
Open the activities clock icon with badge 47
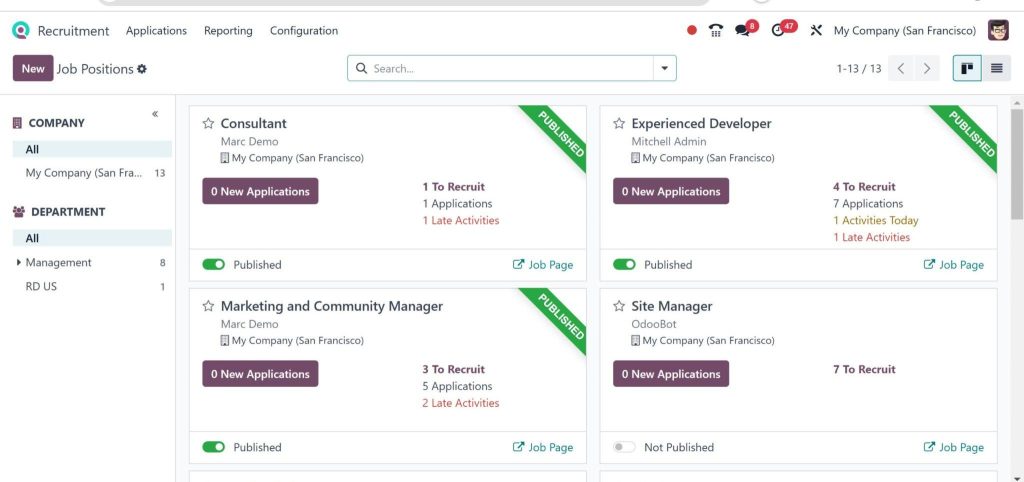point(777,30)
